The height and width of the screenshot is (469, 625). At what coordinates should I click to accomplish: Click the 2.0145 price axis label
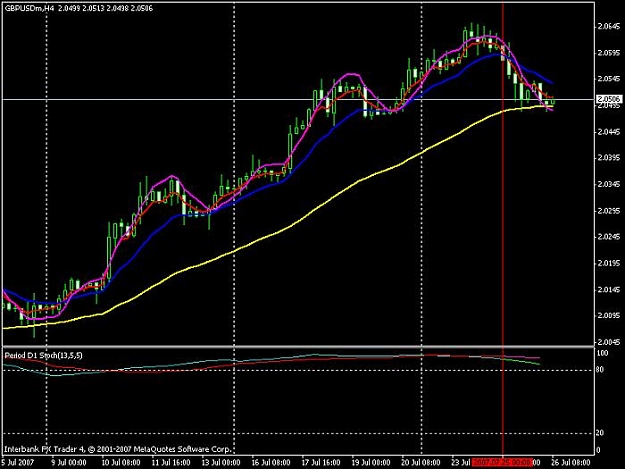pos(609,290)
